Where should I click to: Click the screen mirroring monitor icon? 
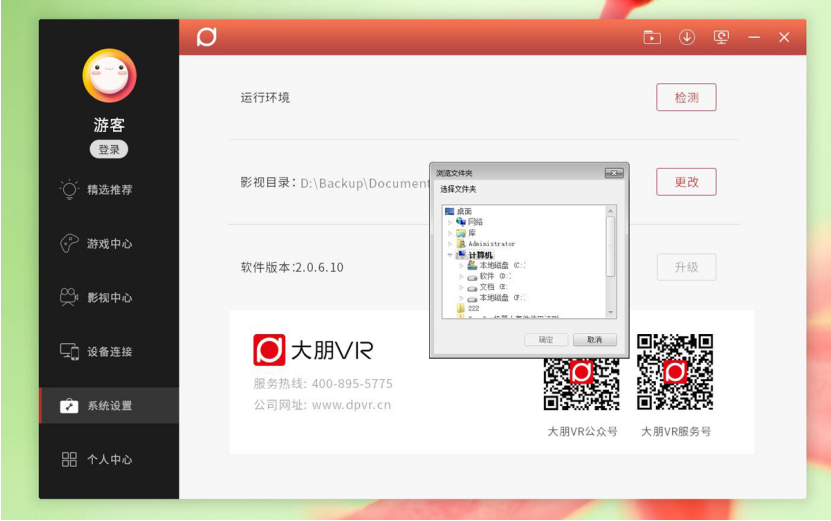721,37
